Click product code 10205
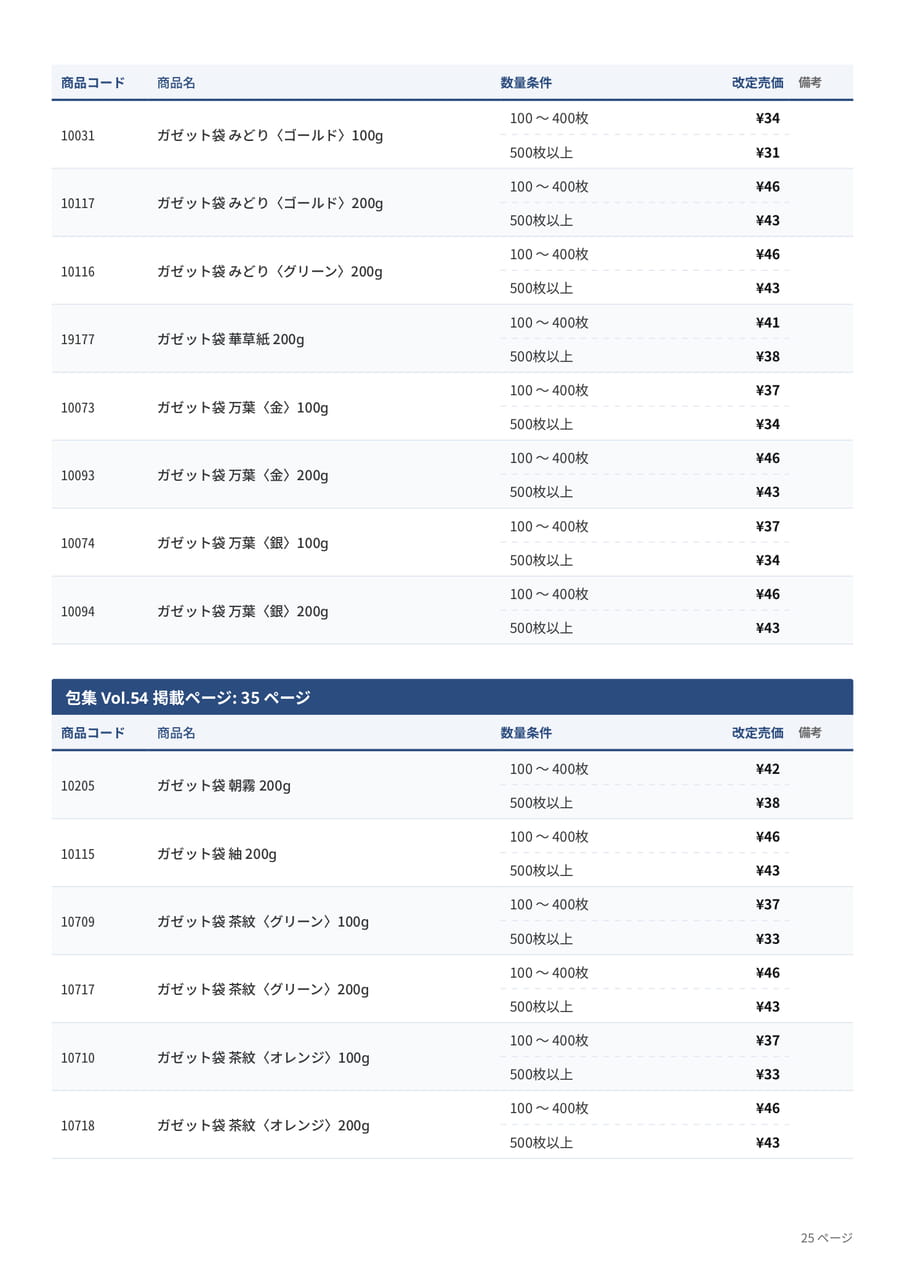Screen dimensions: 905x1280 78,786
